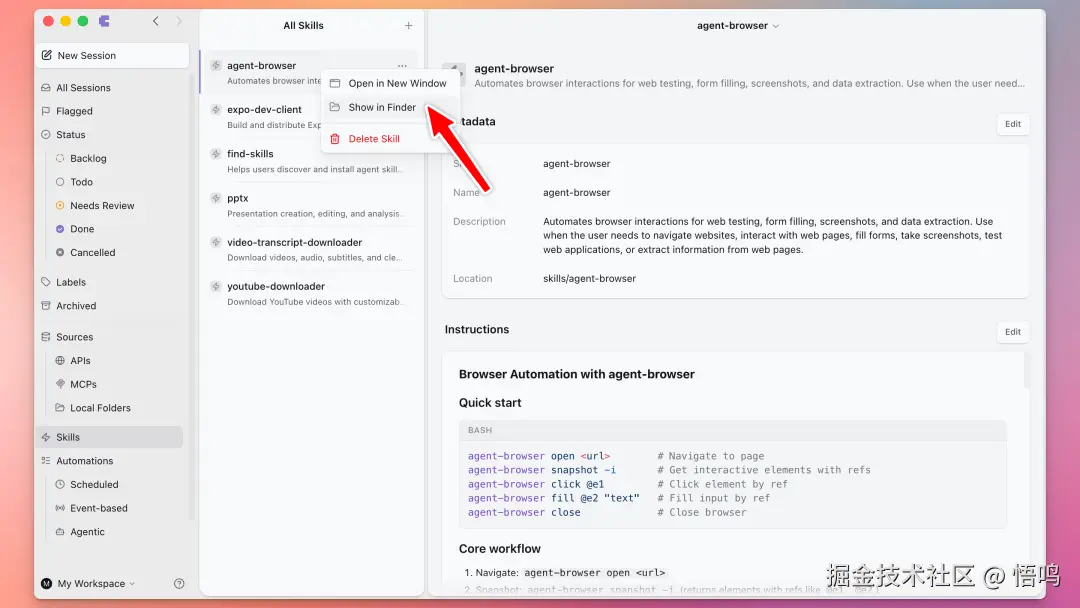Click the skills/agent-browser location value
The width and height of the screenshot is (1080, 608).
[x=589, y=278]
